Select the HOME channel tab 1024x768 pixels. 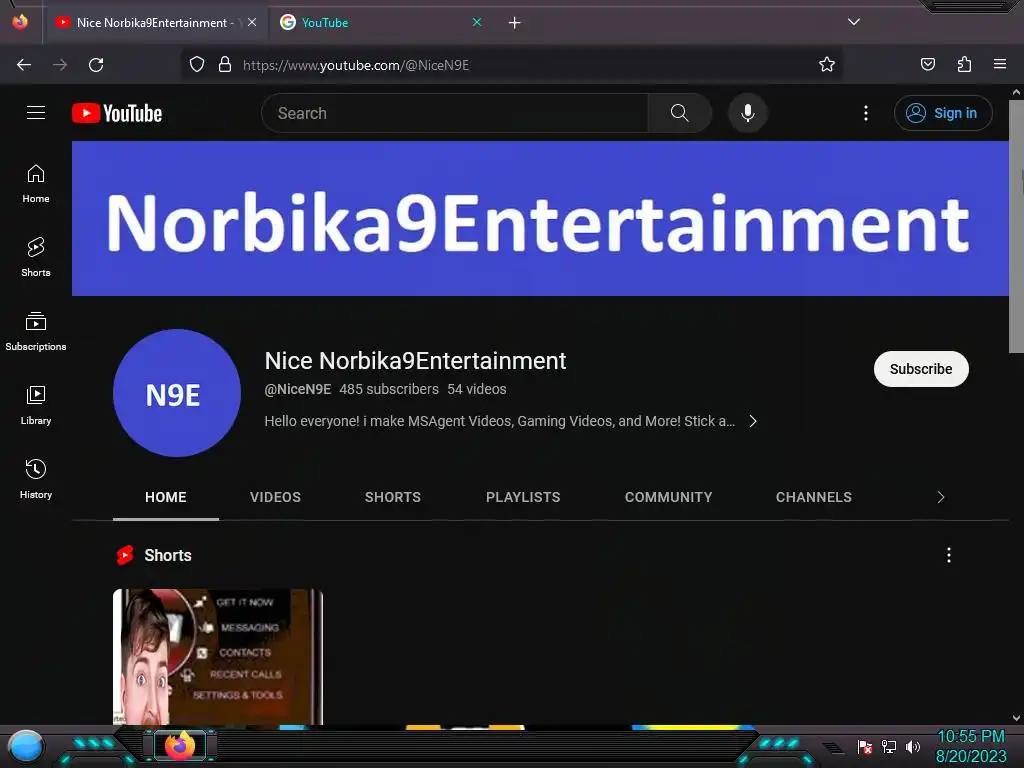coord(166,497)
